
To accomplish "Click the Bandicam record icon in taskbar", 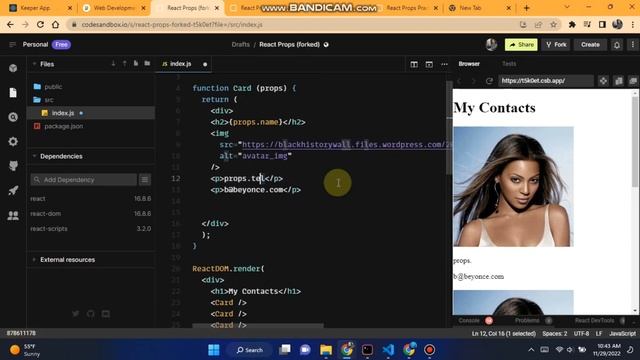I will point(429,350).
